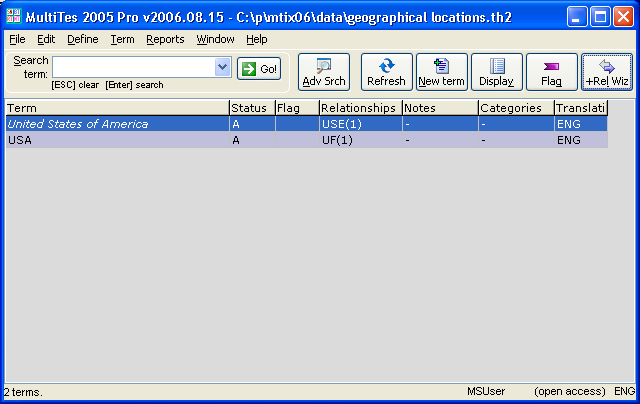Click the Categories column header
The height and width of the screenshot is (404, 640).
(x=516, y=108)
